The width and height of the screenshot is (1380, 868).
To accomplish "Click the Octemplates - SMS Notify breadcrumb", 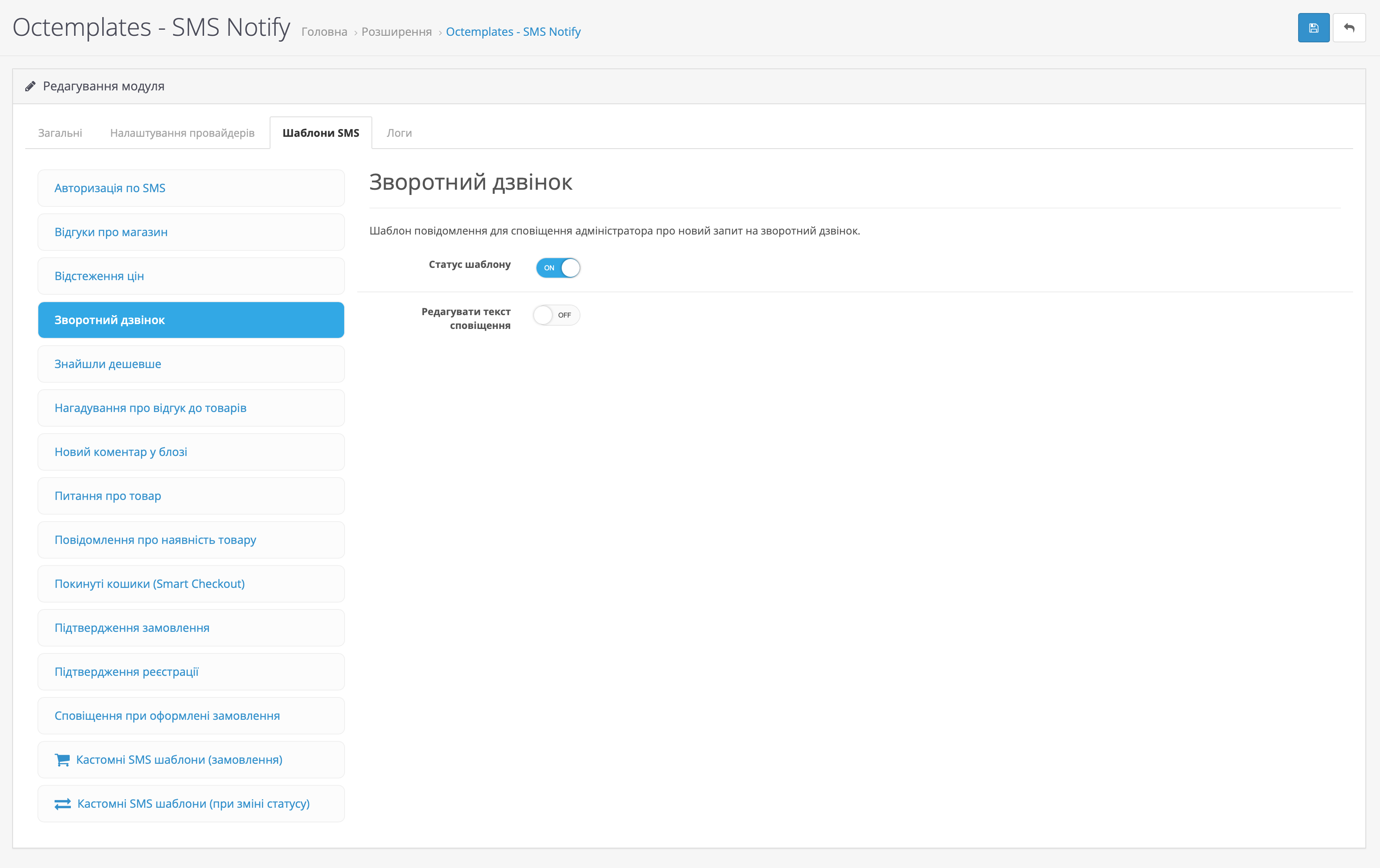I will (513, 32).
